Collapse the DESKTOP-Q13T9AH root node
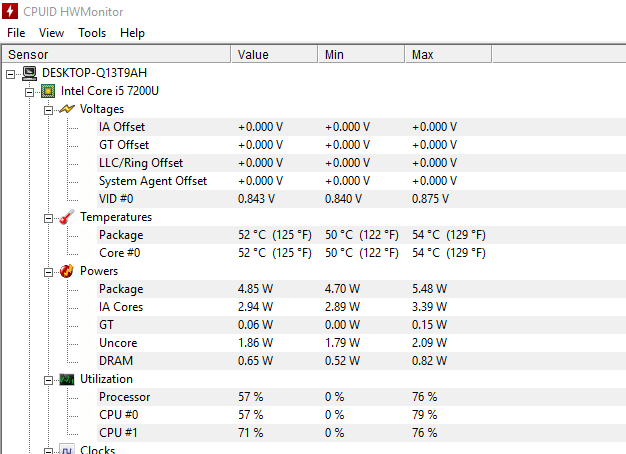 click(10, 74)
